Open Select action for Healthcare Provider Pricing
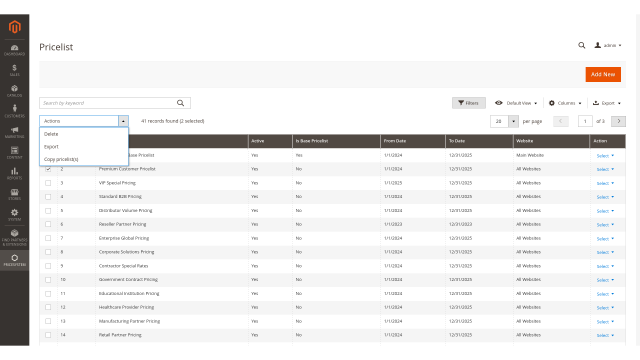 point(605,308)
